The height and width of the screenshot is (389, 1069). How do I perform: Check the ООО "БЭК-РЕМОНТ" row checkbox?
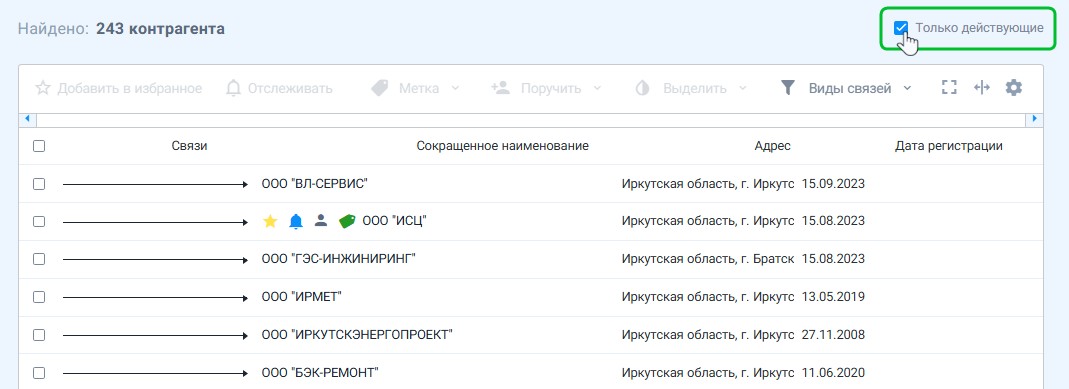pos(39,373)
